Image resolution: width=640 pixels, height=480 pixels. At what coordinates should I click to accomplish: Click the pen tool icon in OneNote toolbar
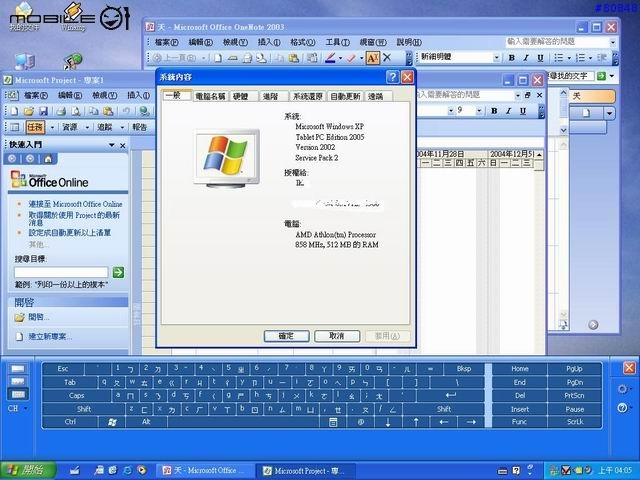330,58
